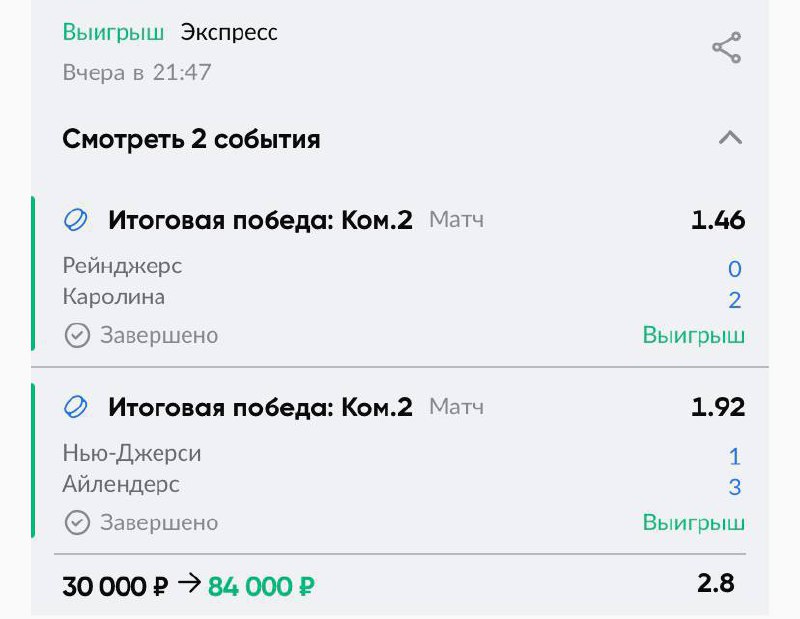The image size is (800, 619).
Task: Open Рейнджерс team name
Action: coord(122,266)
